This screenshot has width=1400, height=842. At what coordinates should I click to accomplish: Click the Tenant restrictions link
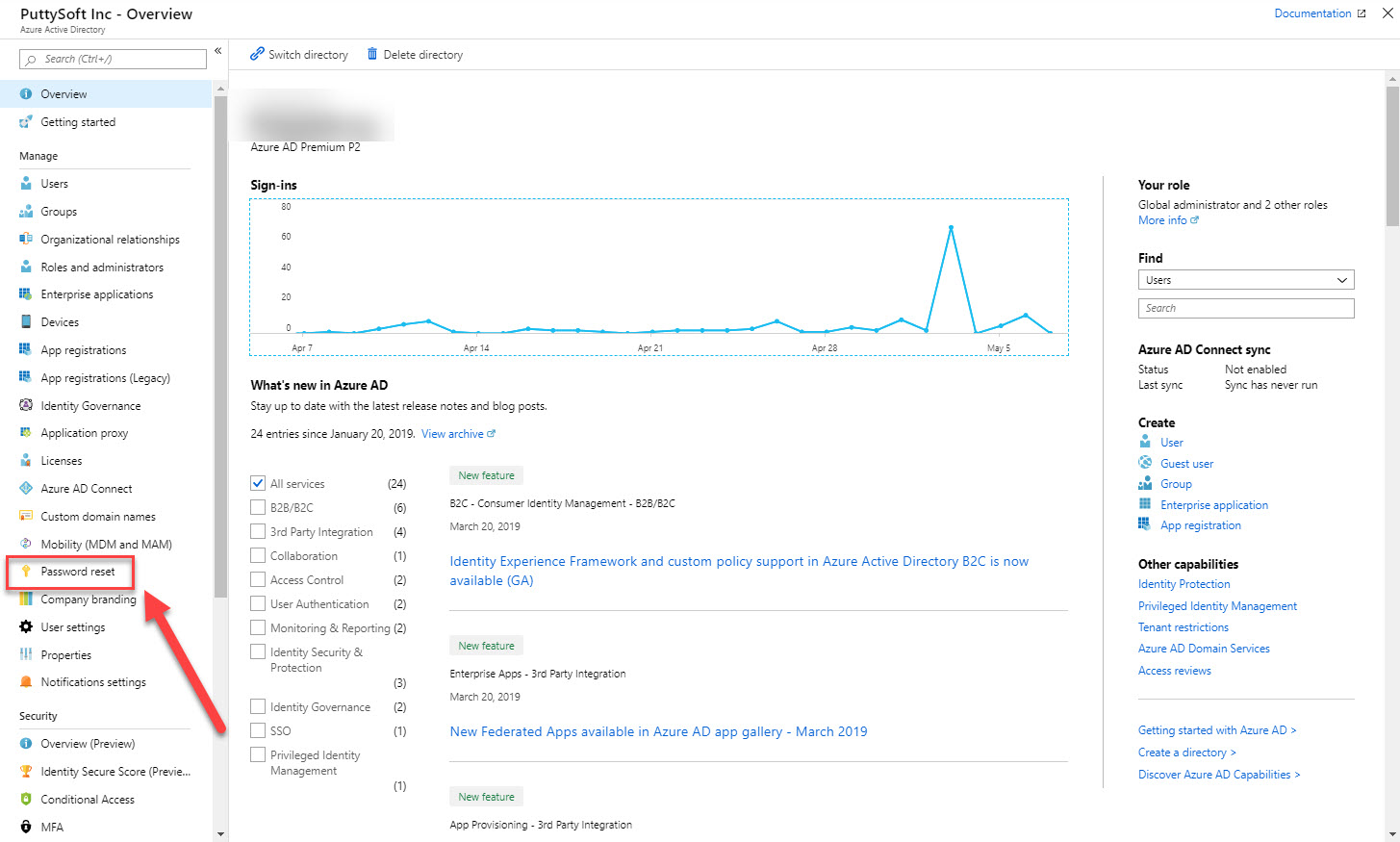click(1184, 627)
